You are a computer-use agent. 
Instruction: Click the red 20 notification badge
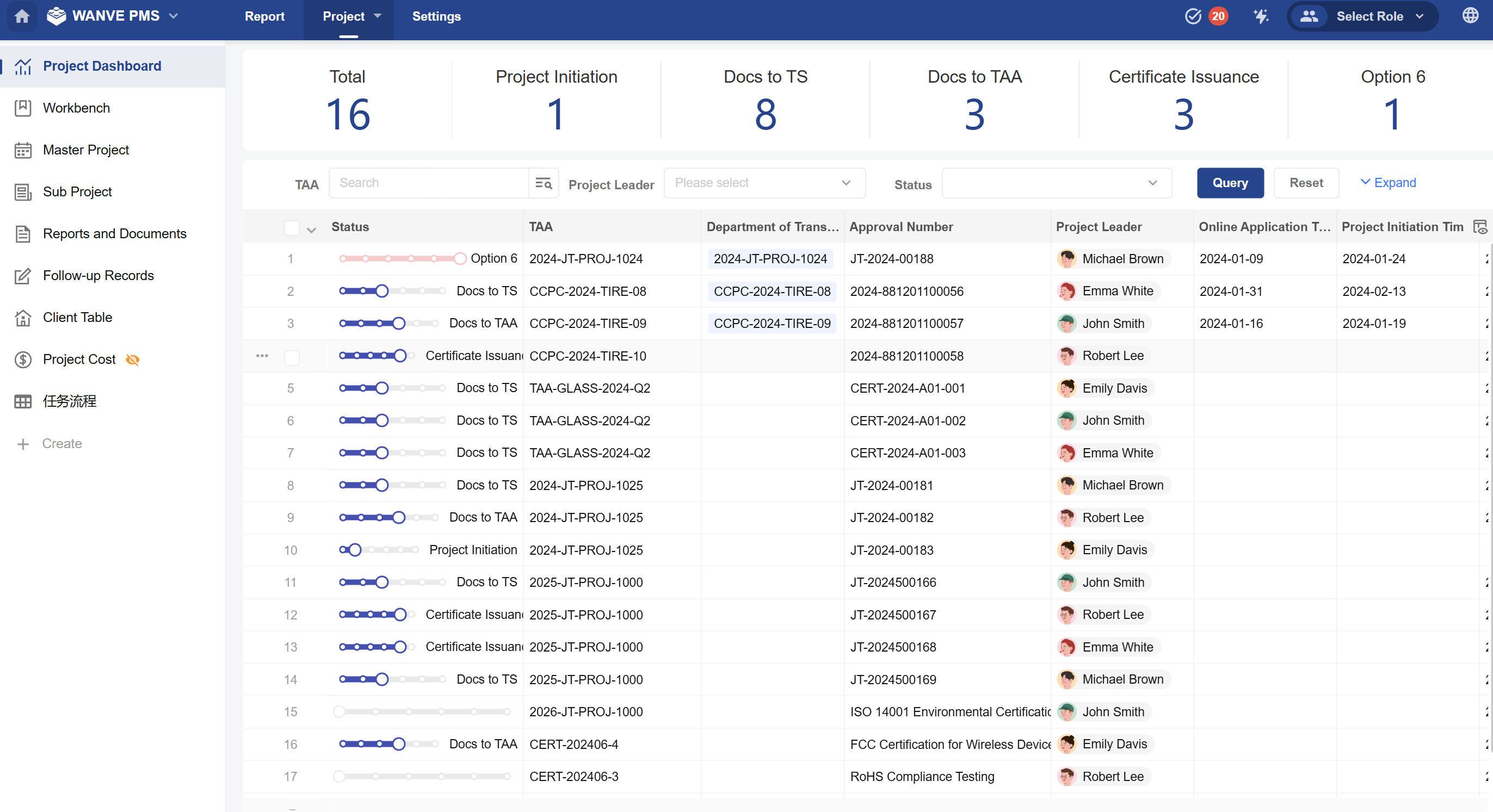(x=1218, y=16)
